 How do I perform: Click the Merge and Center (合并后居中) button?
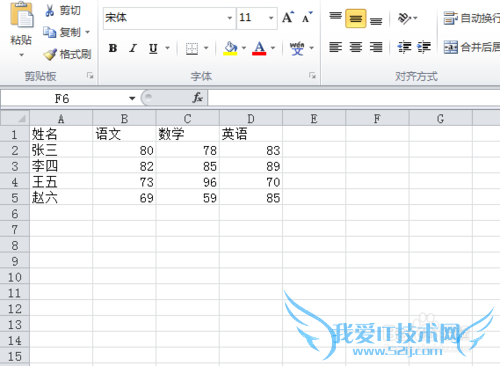(471, 47)
